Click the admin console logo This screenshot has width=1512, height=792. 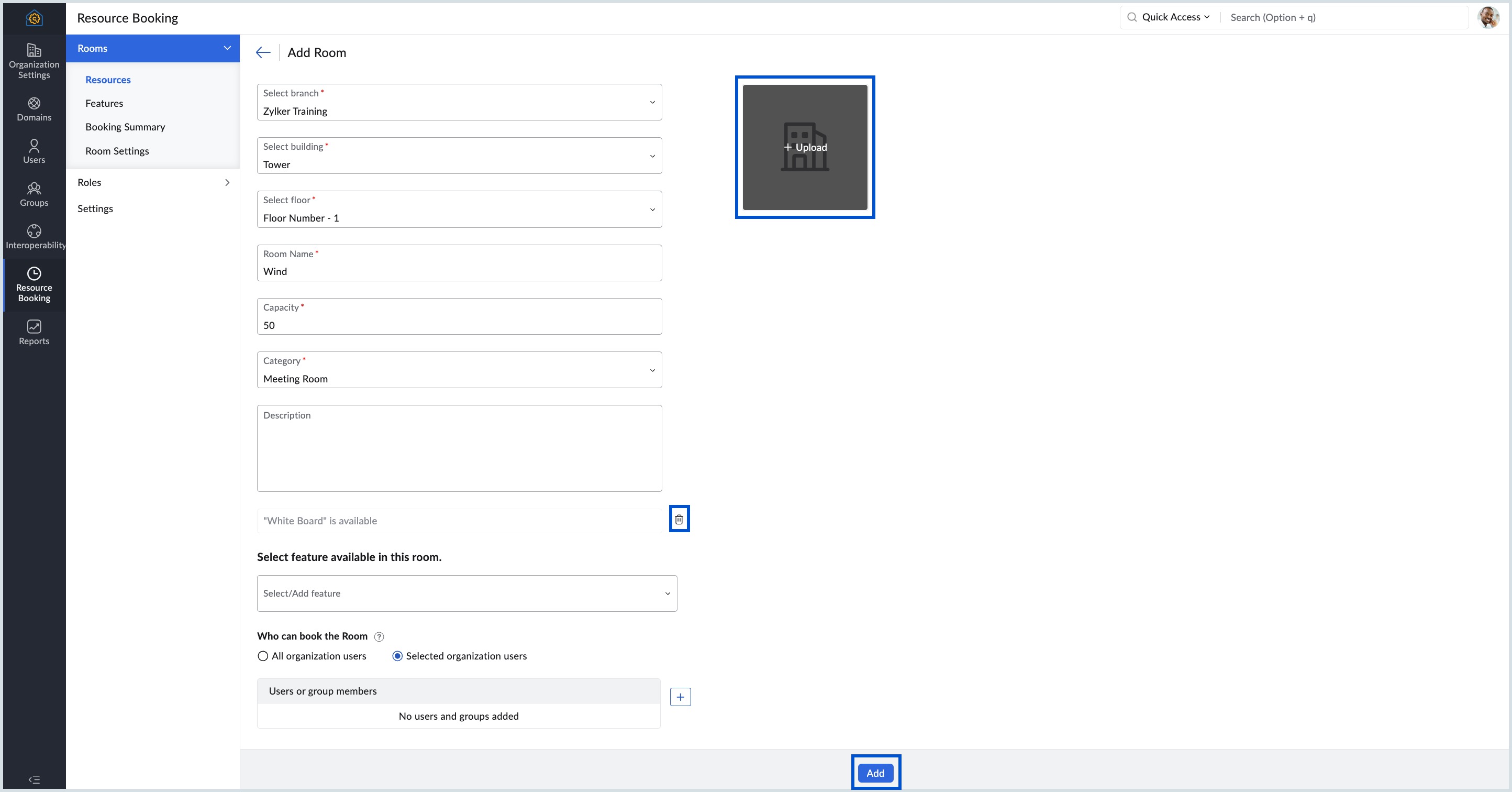click(x=34, y=18)
